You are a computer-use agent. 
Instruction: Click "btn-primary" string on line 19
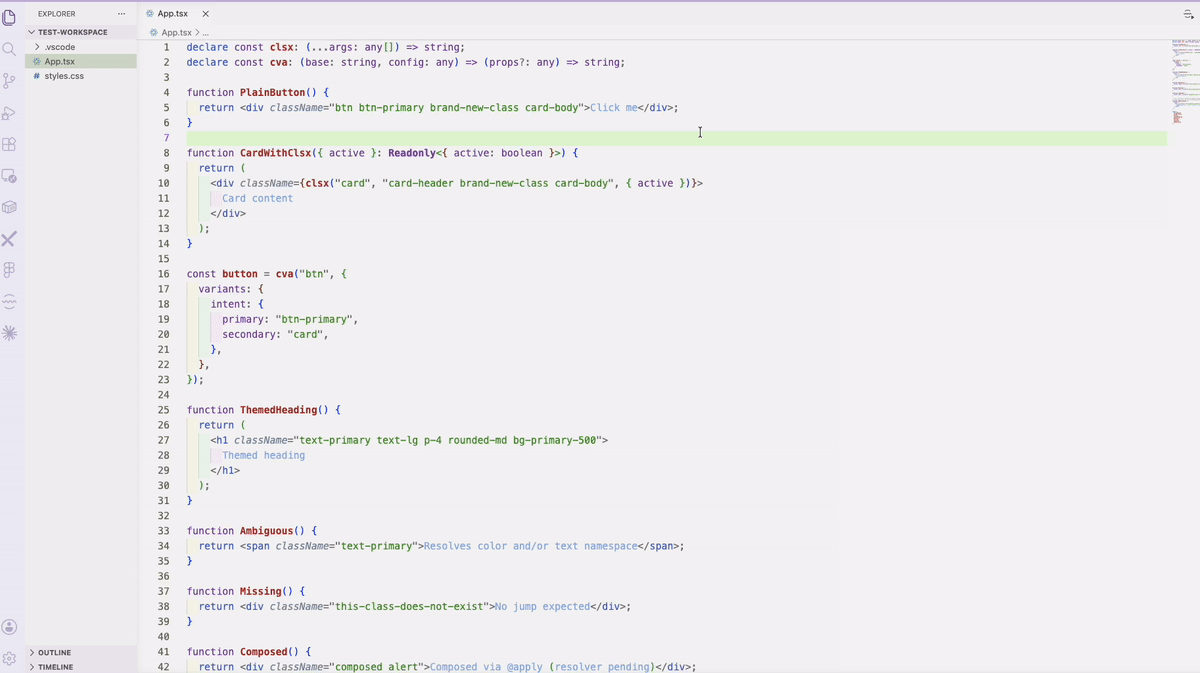(x=313, y=319)
